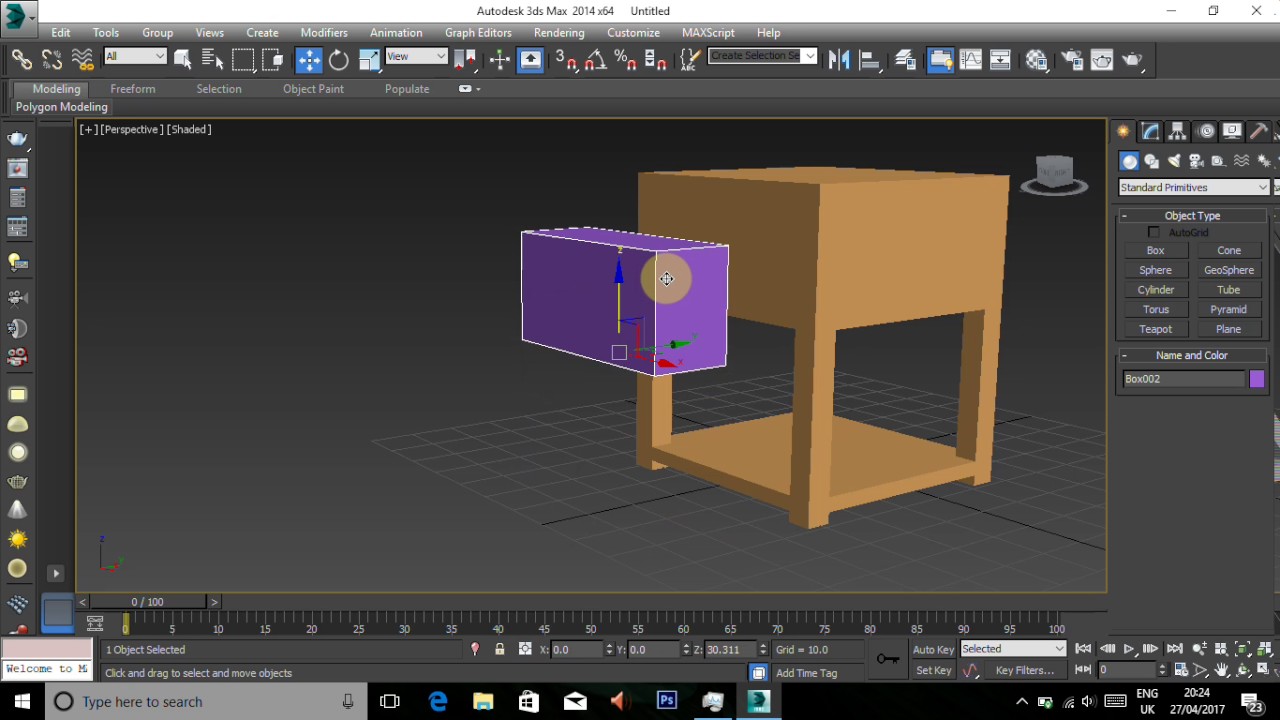Choose the Select Object tool
The image size is (1280, 720).
point(182,60)
